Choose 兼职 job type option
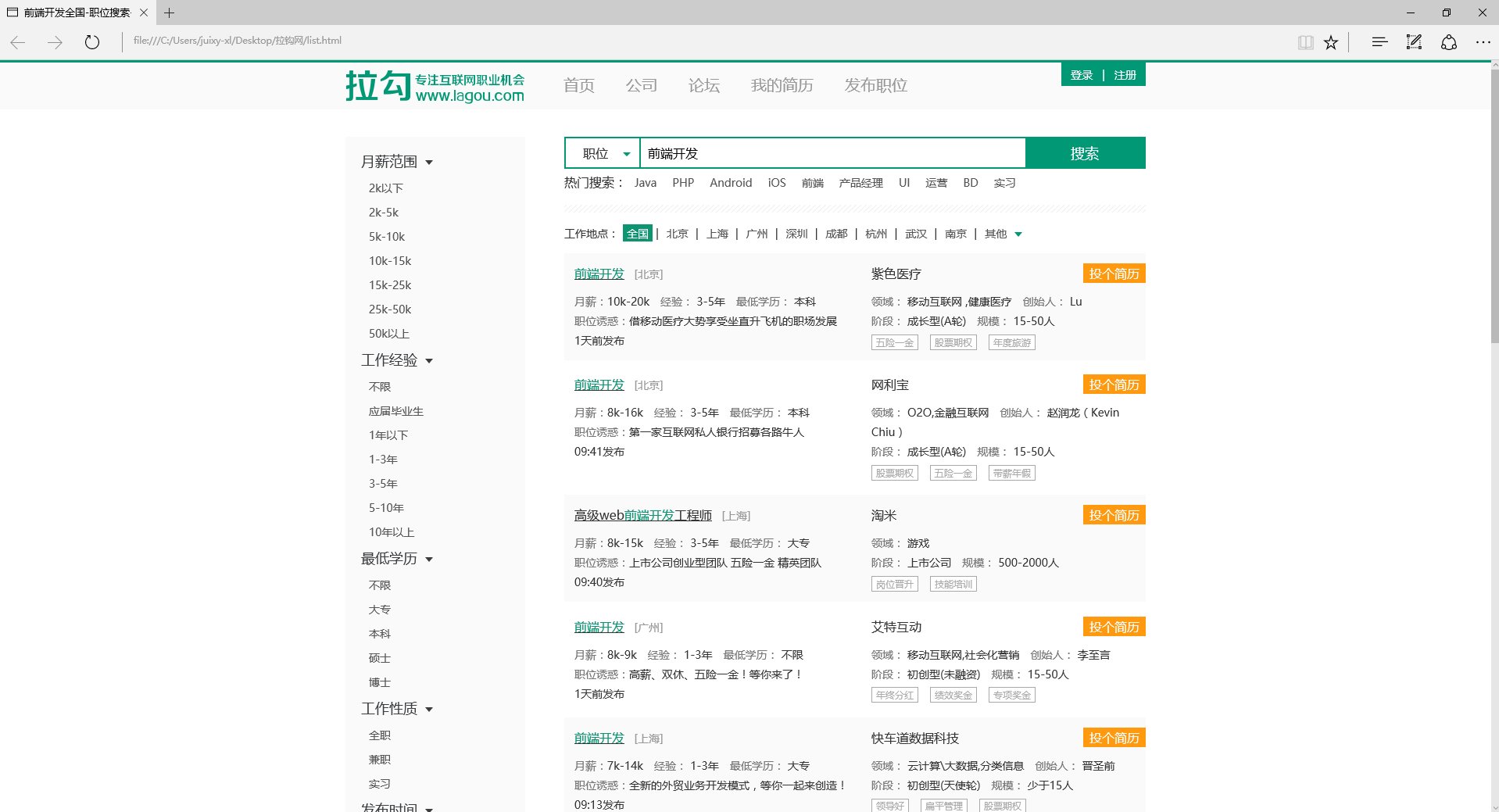Image resolution: width=1499 pixels, height=812 pixels. [x=380, y=760]
